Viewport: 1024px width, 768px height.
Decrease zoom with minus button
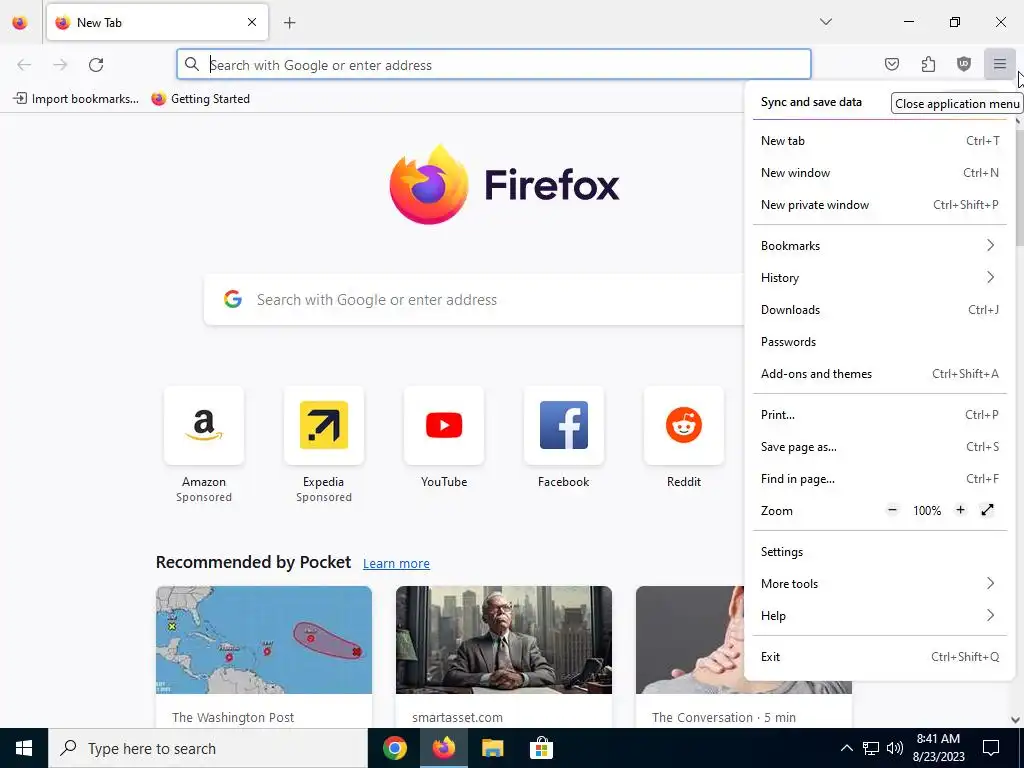[x=893, y=510]
